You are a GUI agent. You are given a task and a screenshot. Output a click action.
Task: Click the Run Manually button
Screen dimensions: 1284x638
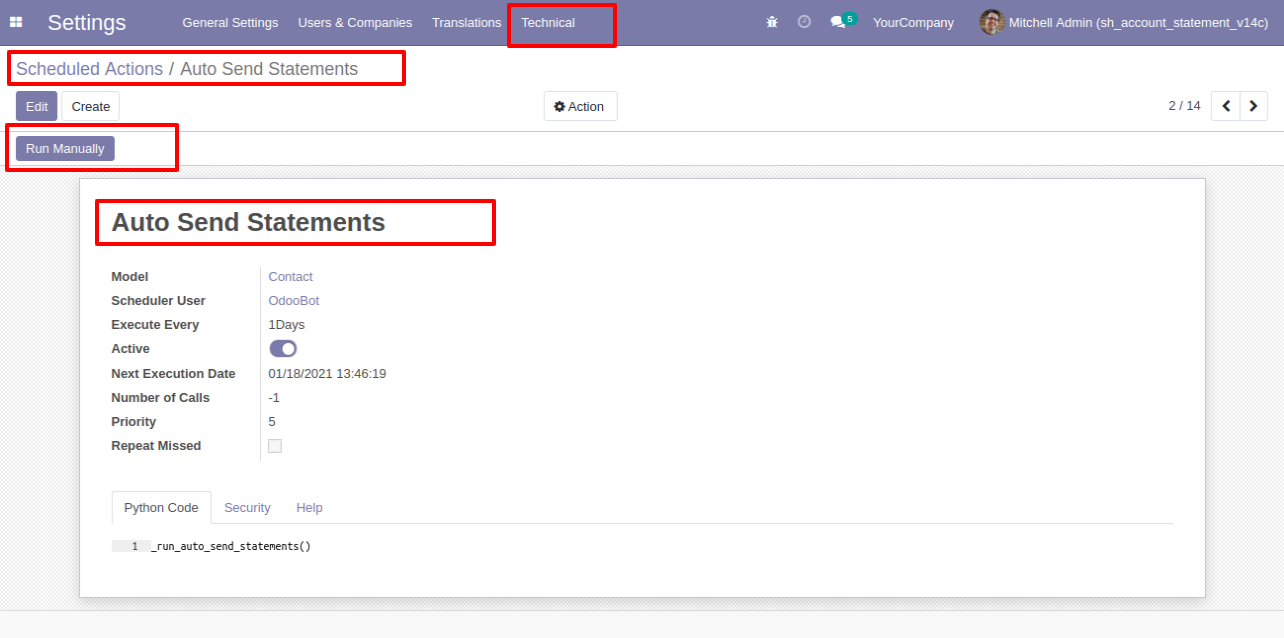[65, 148]
